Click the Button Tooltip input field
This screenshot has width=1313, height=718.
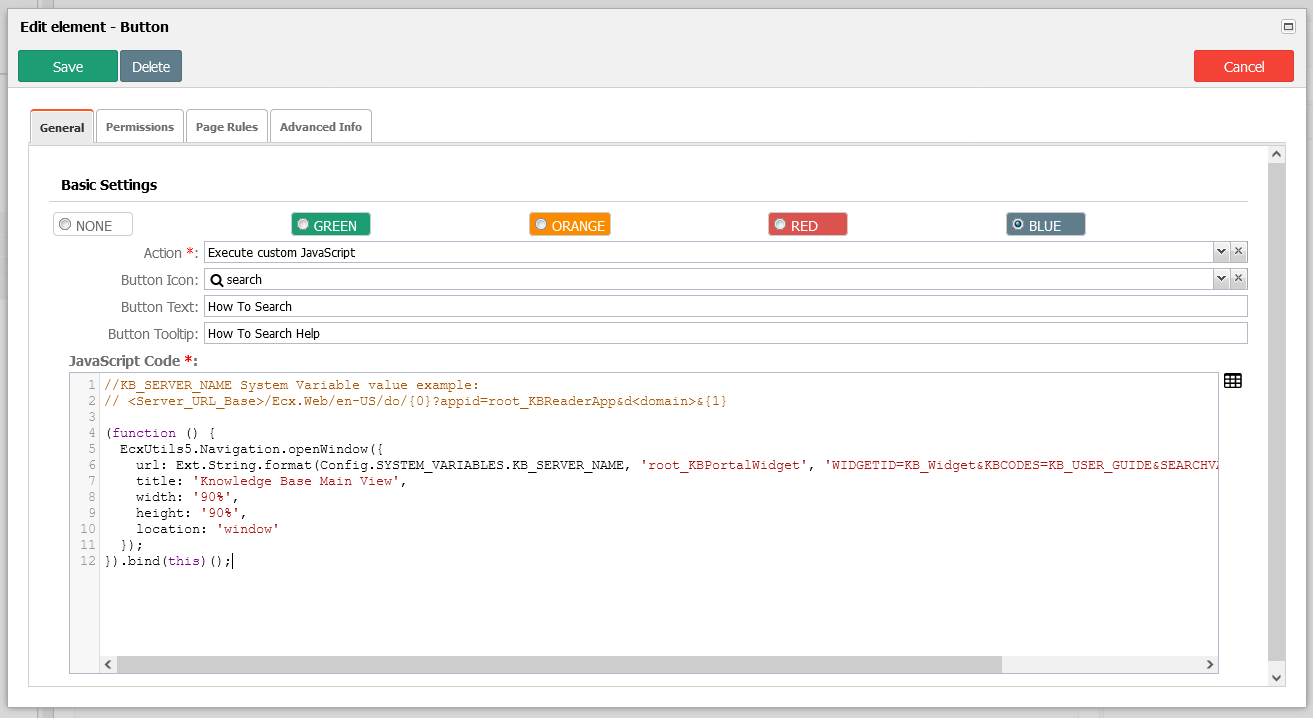726,333
